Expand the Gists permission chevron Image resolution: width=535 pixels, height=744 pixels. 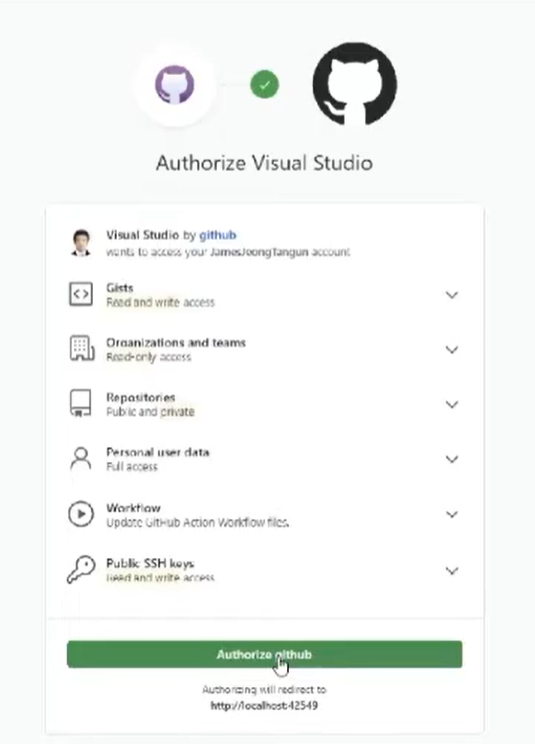452,295
